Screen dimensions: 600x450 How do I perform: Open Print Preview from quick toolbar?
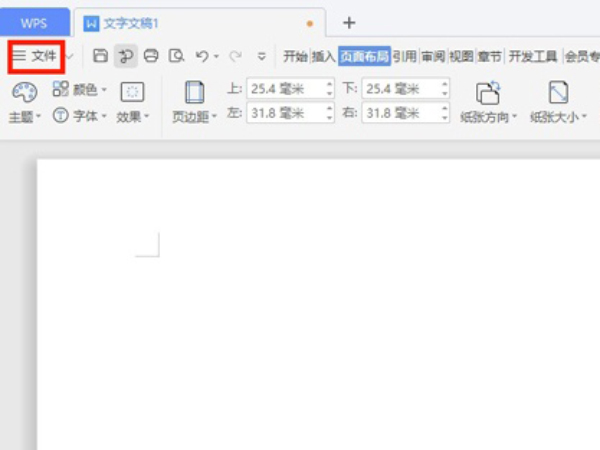click(177, 56)
